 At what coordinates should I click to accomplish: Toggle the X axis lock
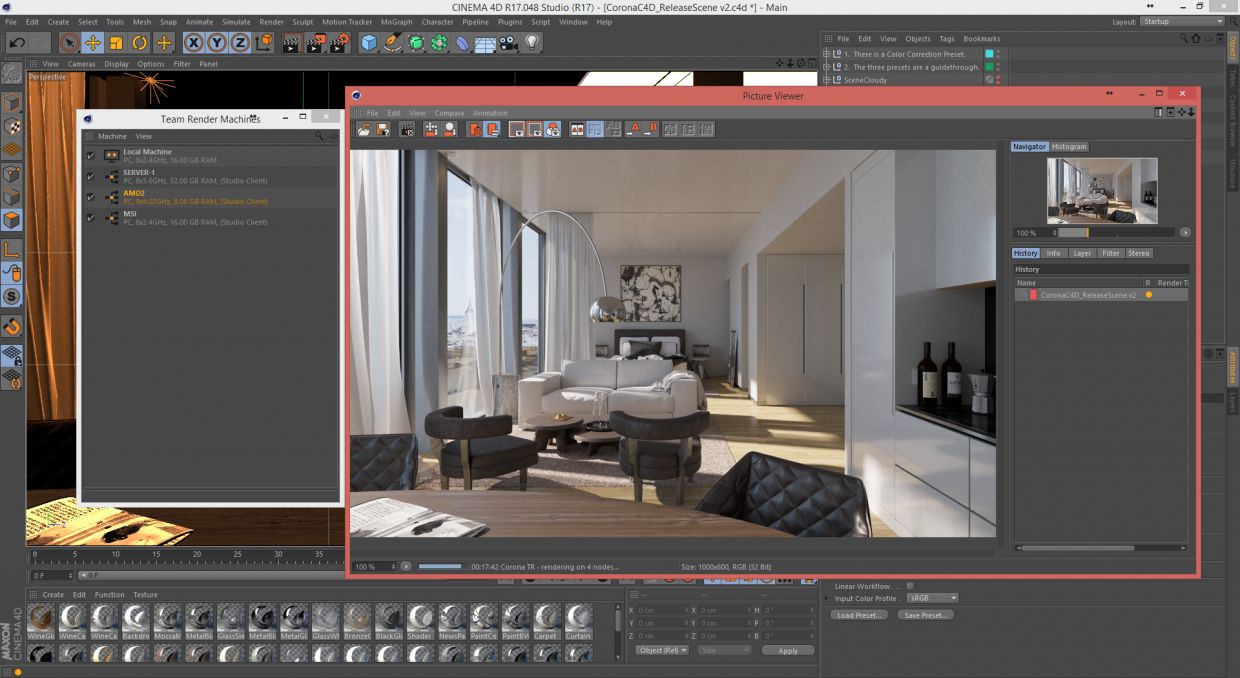pyautogui.click(x=193, y=43)
